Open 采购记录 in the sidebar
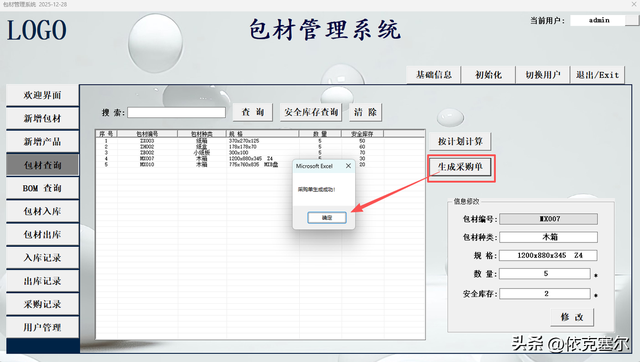 click(42, 304)
